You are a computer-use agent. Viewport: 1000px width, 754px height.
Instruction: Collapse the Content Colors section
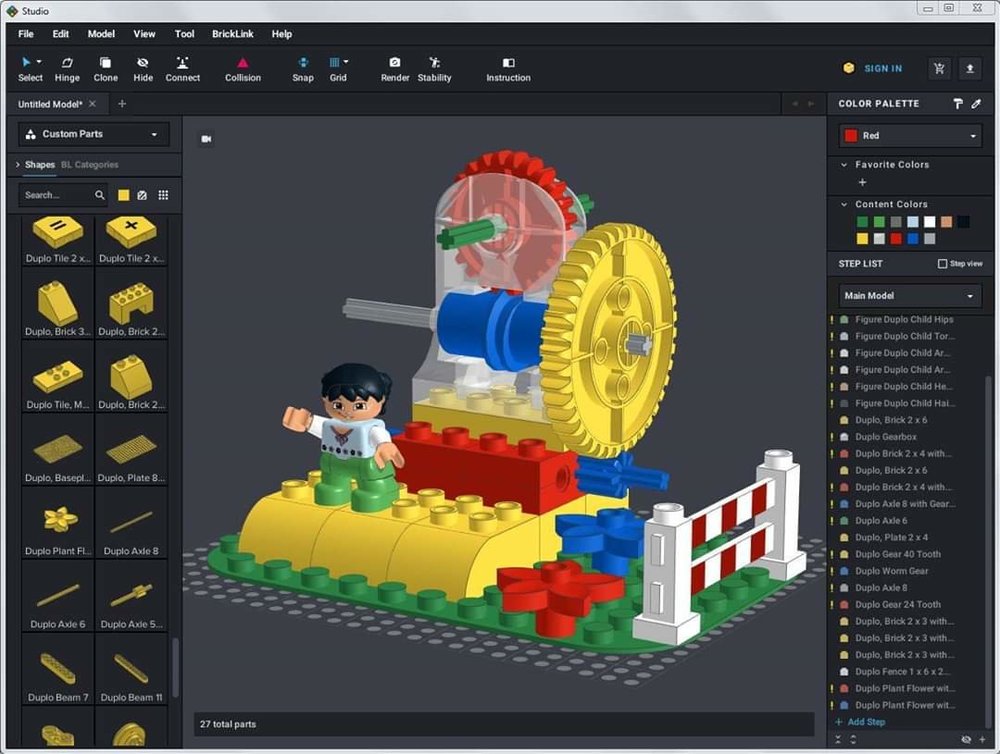(x=844, y=204)
